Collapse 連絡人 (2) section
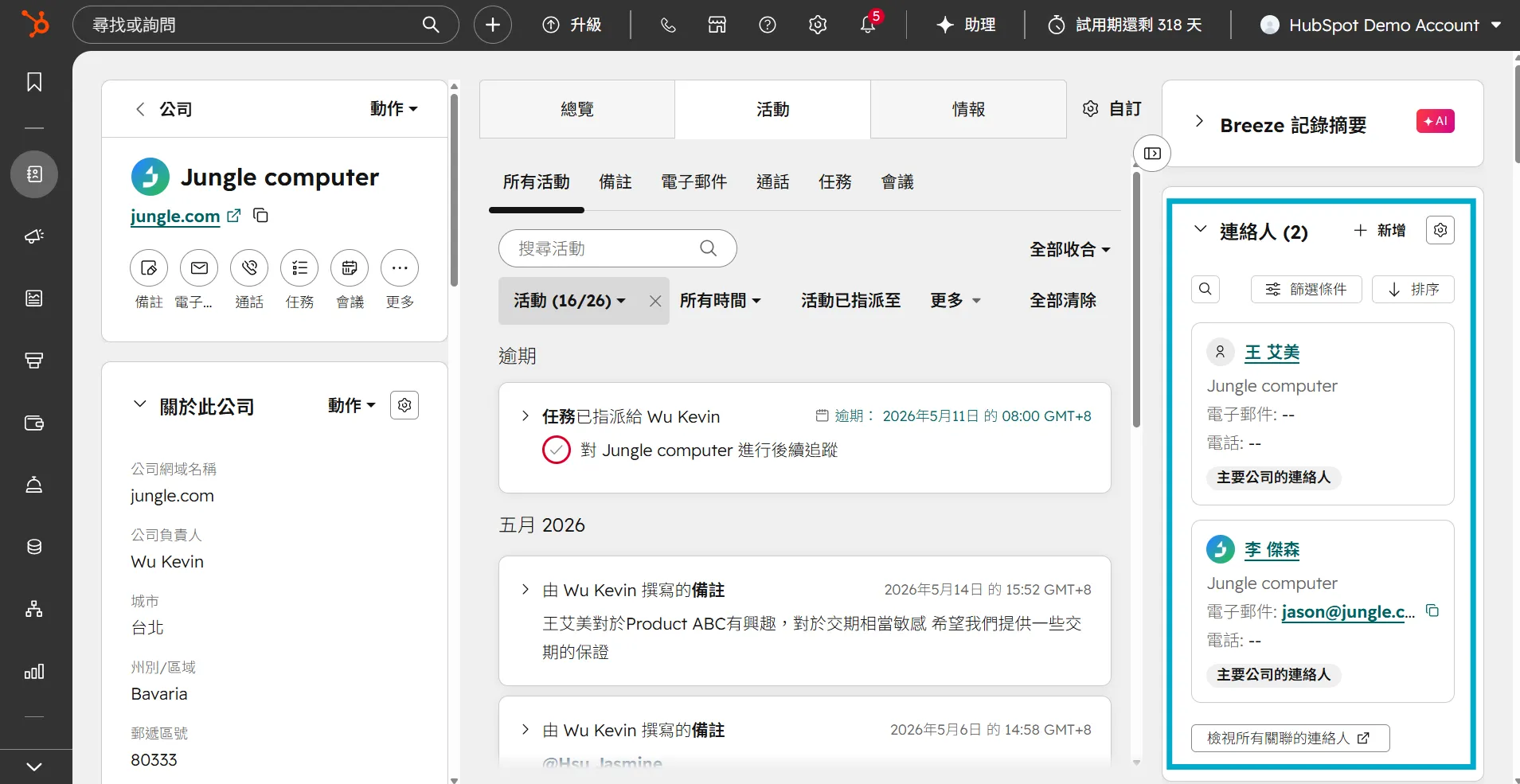 (x=1201, y=229)
